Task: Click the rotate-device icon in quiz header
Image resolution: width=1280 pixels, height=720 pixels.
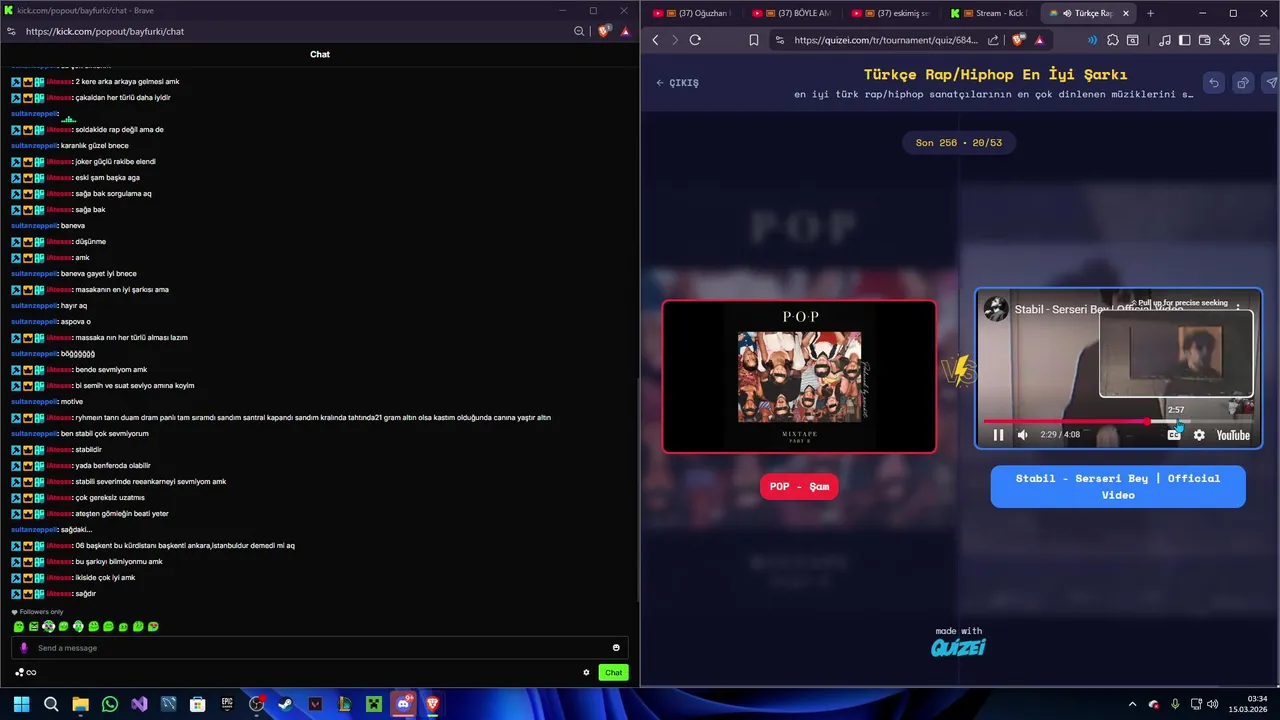Action: click(1242, 83)
